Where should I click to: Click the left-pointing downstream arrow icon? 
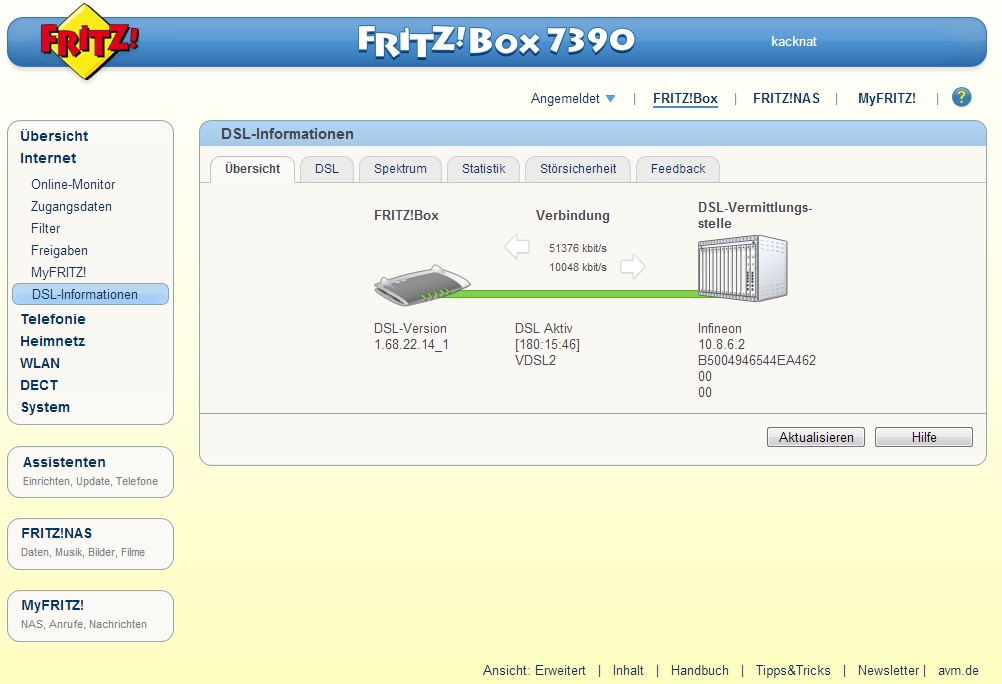point(517,247)
